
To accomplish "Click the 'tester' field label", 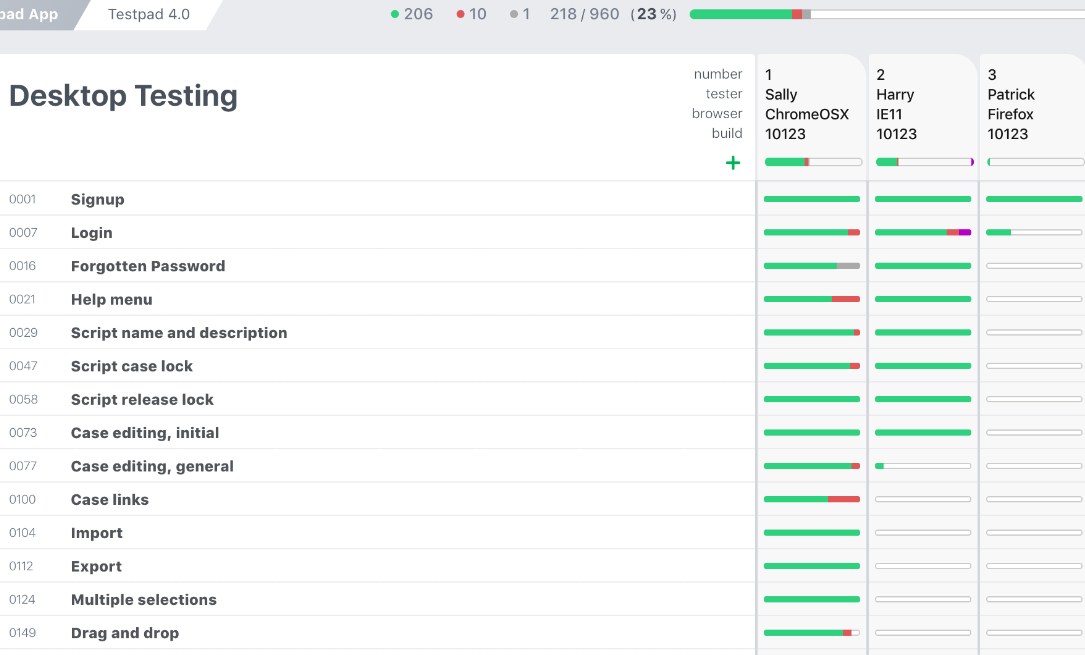I will coord(724,93).
